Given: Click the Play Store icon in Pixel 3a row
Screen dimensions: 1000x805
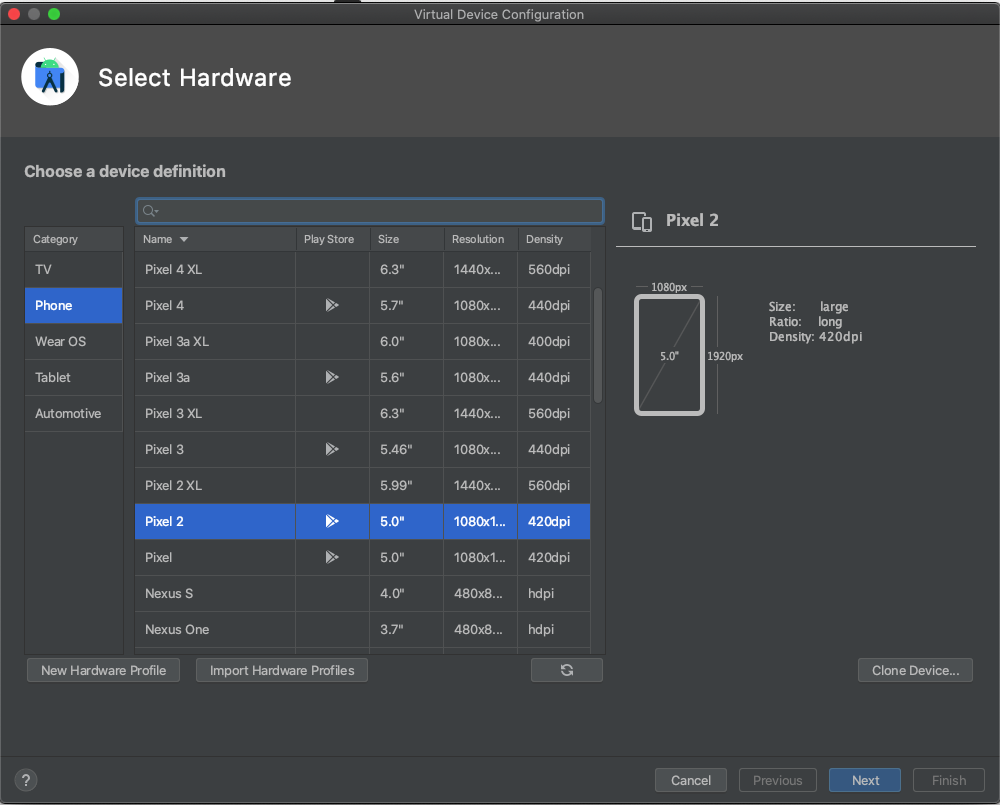Looking at the screenshot, I should click(332, 378).
